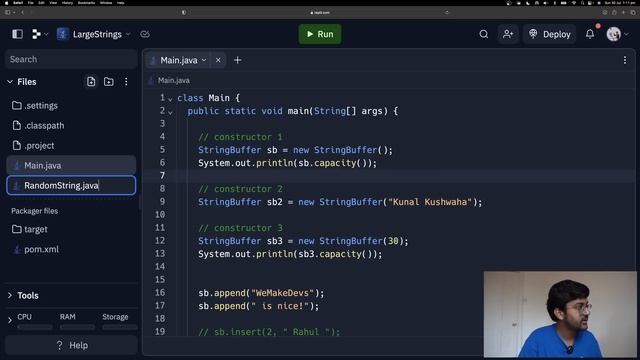Click the // constructor 1 comment
The width and height of the screenshot is (640, 360).
click(240, 137)
